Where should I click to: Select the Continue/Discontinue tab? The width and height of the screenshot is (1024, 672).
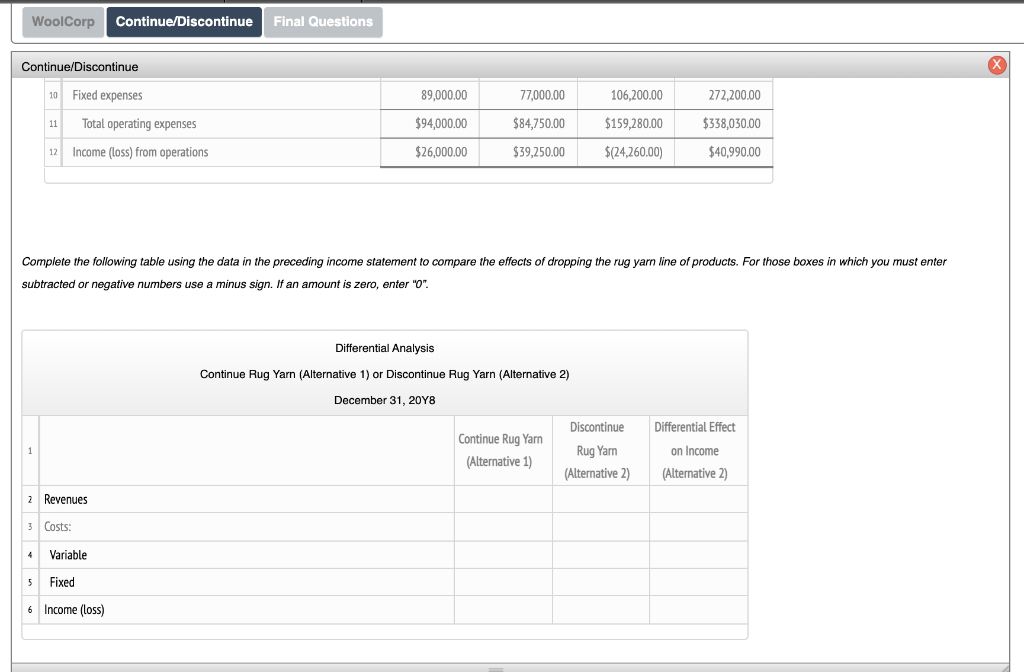(183, 21)
